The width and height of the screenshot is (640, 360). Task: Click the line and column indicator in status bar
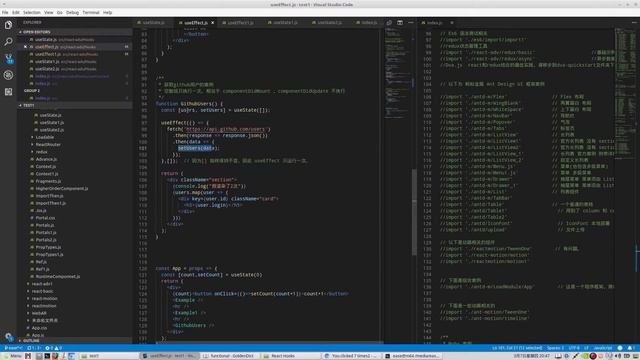(x=517, y=348)
